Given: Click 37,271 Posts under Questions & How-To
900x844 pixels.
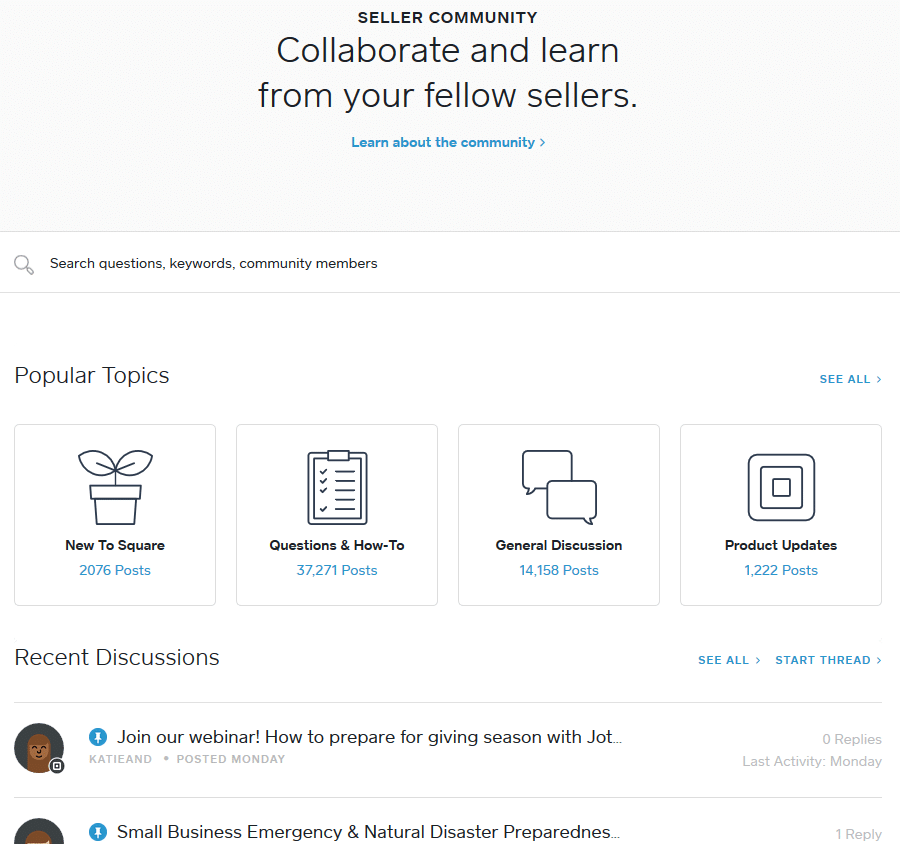Looking at the screenshot, I should [336, 568].
